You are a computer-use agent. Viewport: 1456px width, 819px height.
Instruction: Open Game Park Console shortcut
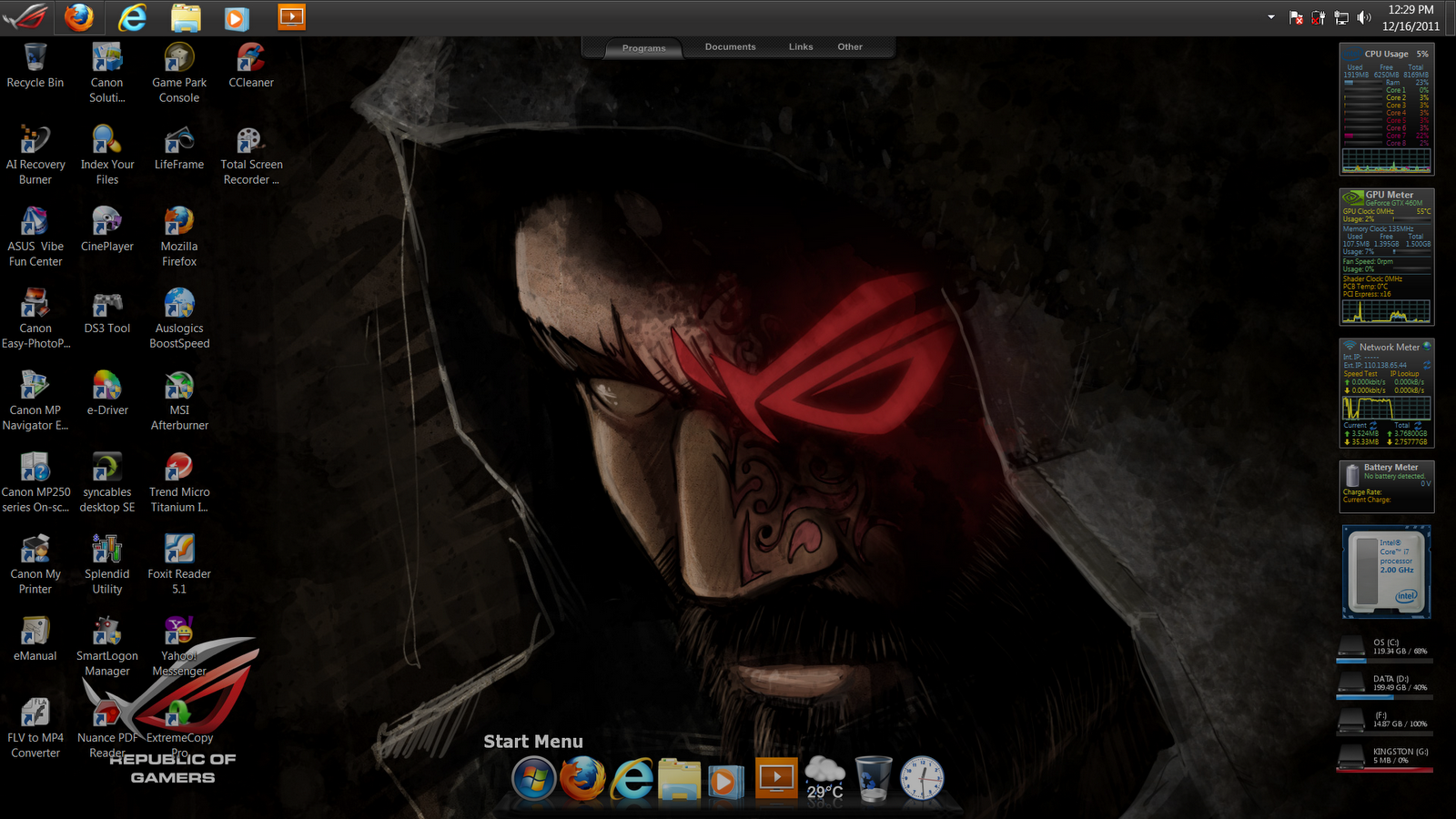click(179, 73)
